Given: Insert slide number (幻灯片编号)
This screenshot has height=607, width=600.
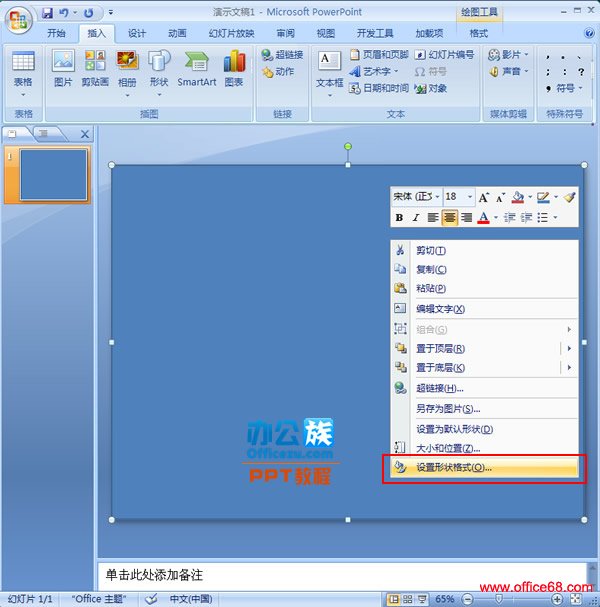Looking at the screenshot, I should click(x=444, y=55).
